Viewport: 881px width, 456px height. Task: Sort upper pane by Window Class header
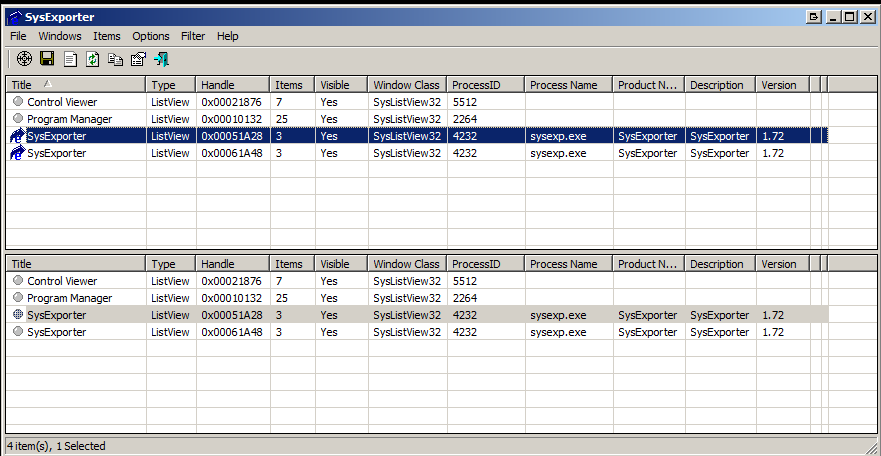click(x=407, y=85)
